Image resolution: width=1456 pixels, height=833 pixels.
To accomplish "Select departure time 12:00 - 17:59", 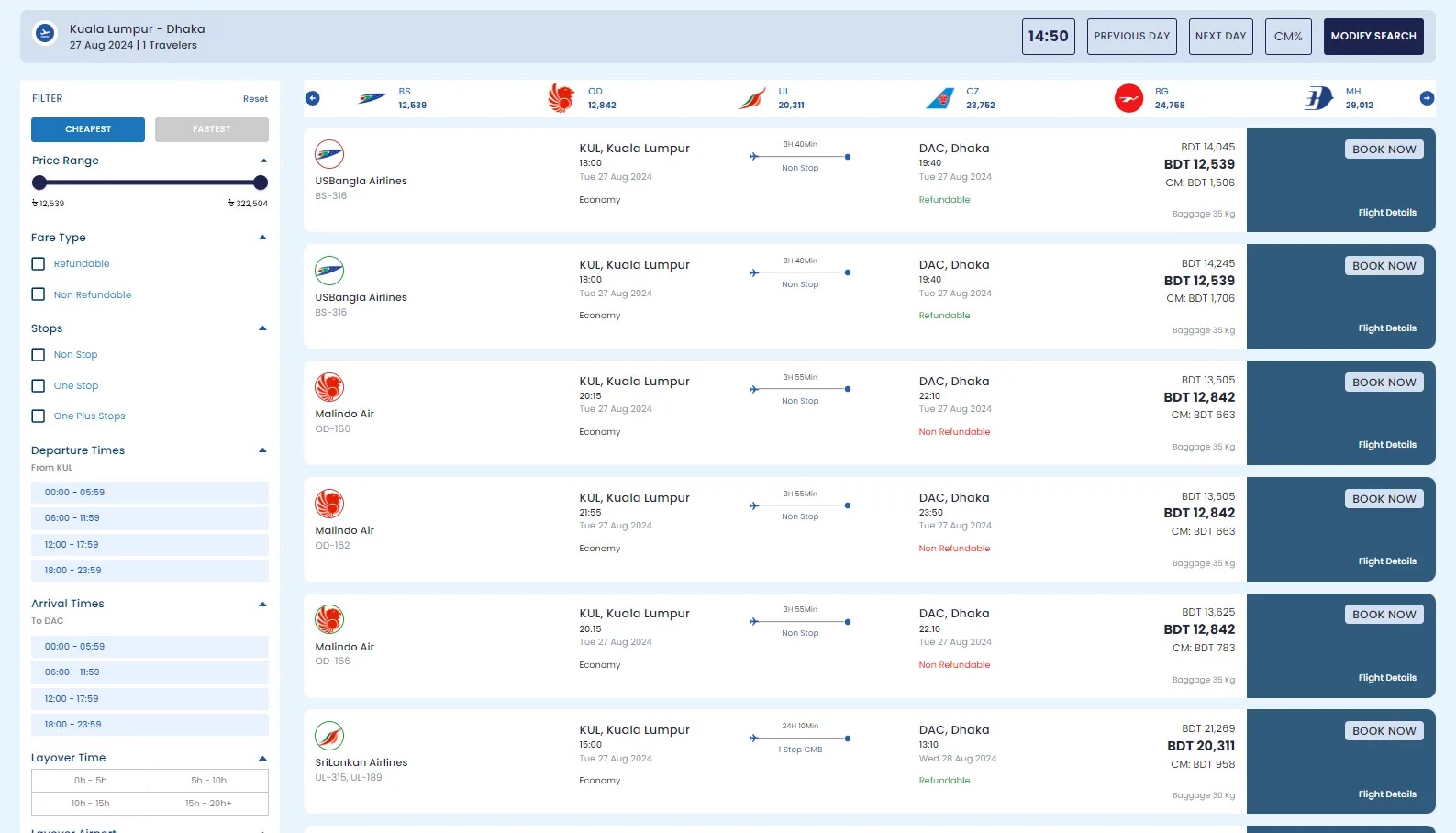I will 150,545.
